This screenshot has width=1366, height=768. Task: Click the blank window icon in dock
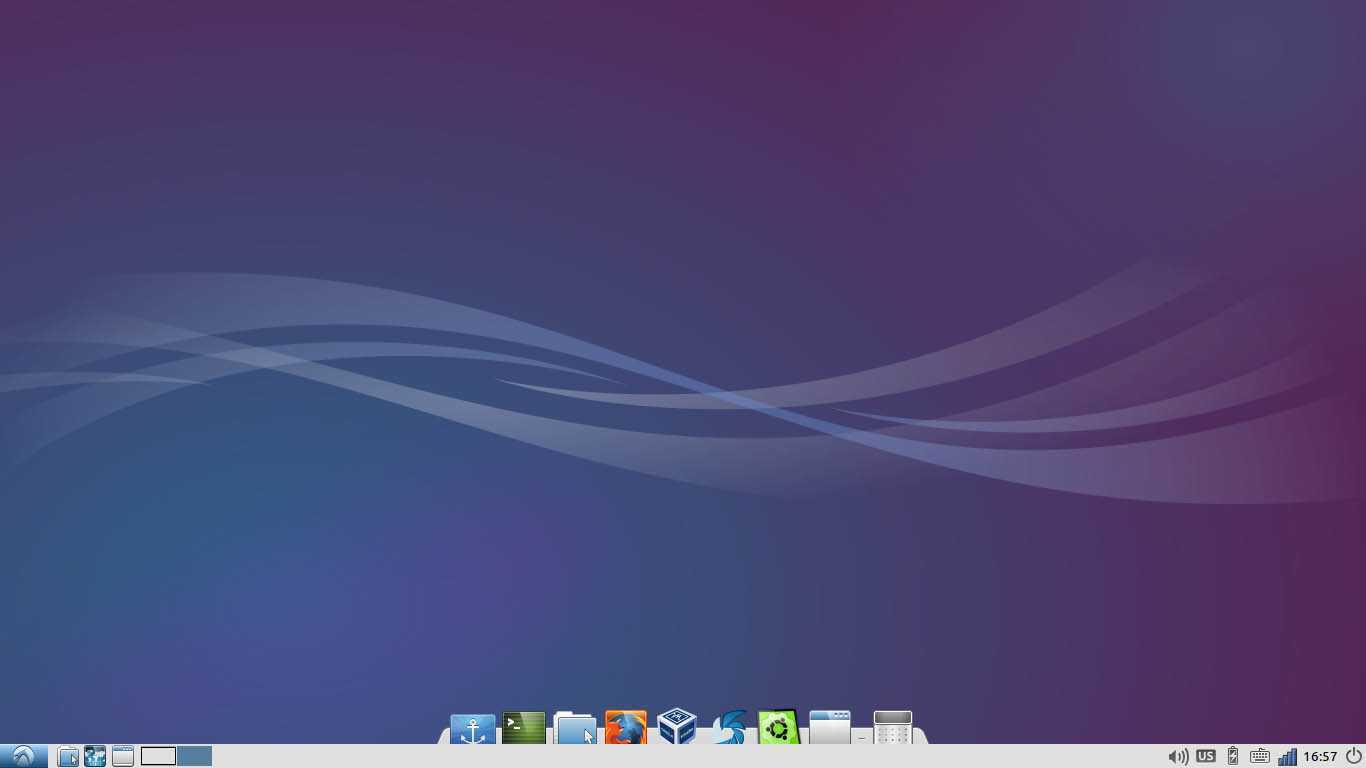pos(830,727)
